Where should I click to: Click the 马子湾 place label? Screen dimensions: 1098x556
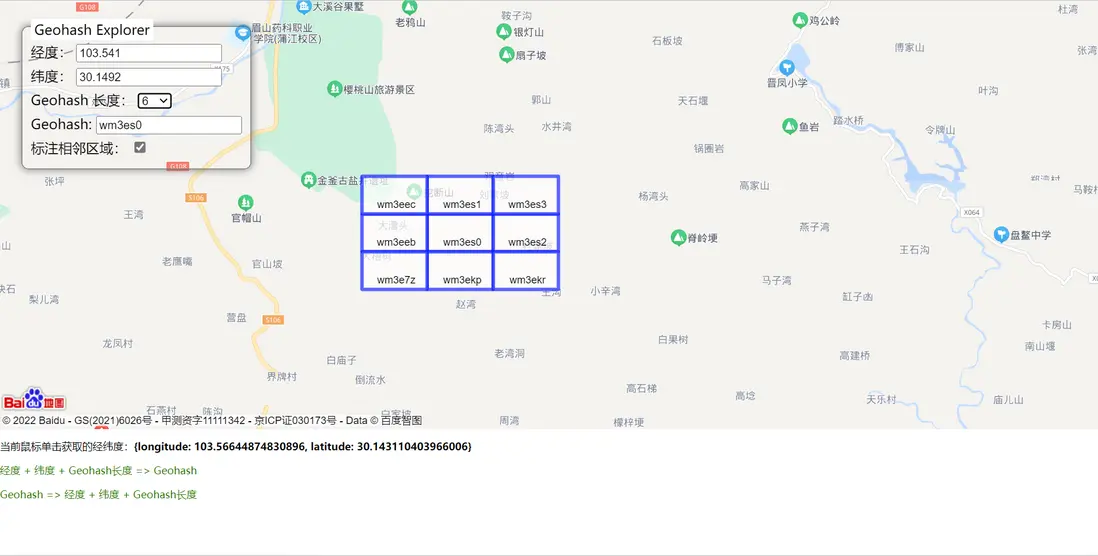click(x=777, y=280)
